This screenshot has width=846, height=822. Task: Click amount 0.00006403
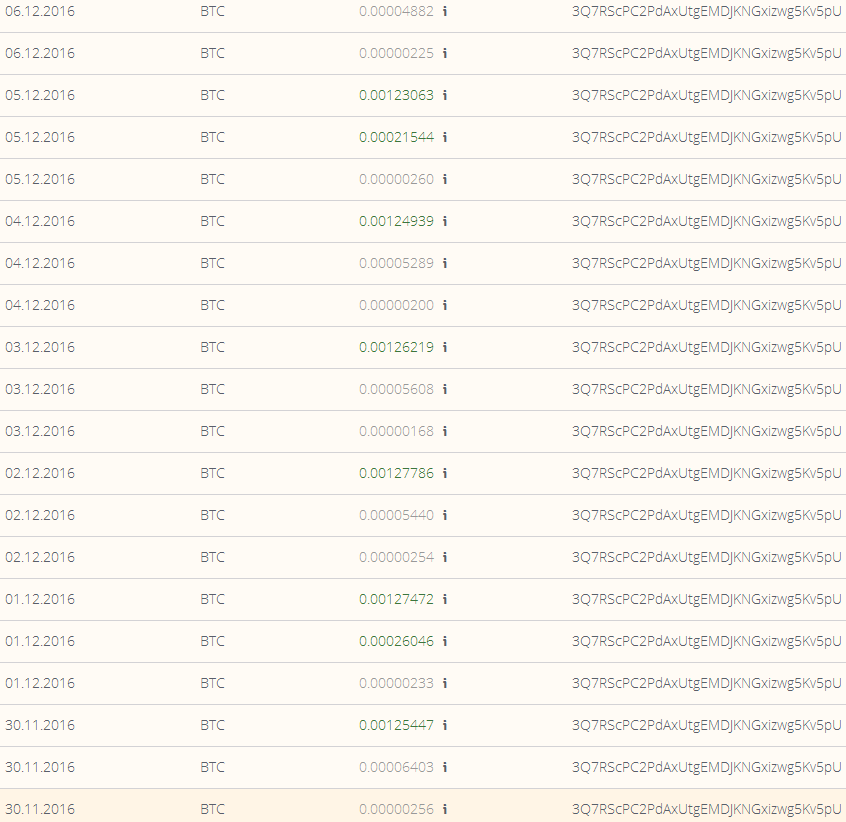pyautogui.click(x=397, y=768)
